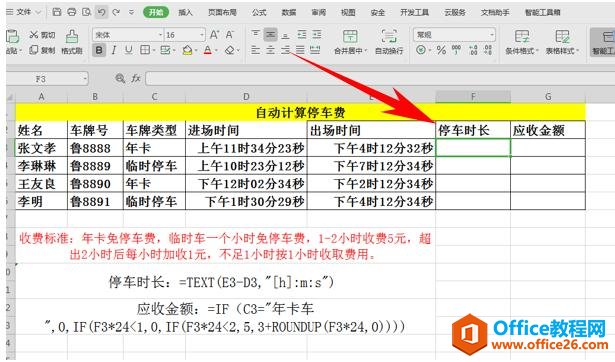
Task: Open the 数据 tab
Action: point(289,13)
